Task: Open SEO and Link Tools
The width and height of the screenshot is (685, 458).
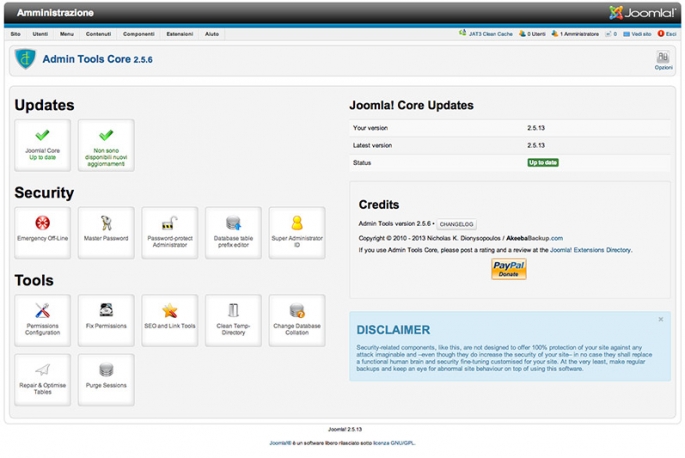Action: [x=170, y=319]
